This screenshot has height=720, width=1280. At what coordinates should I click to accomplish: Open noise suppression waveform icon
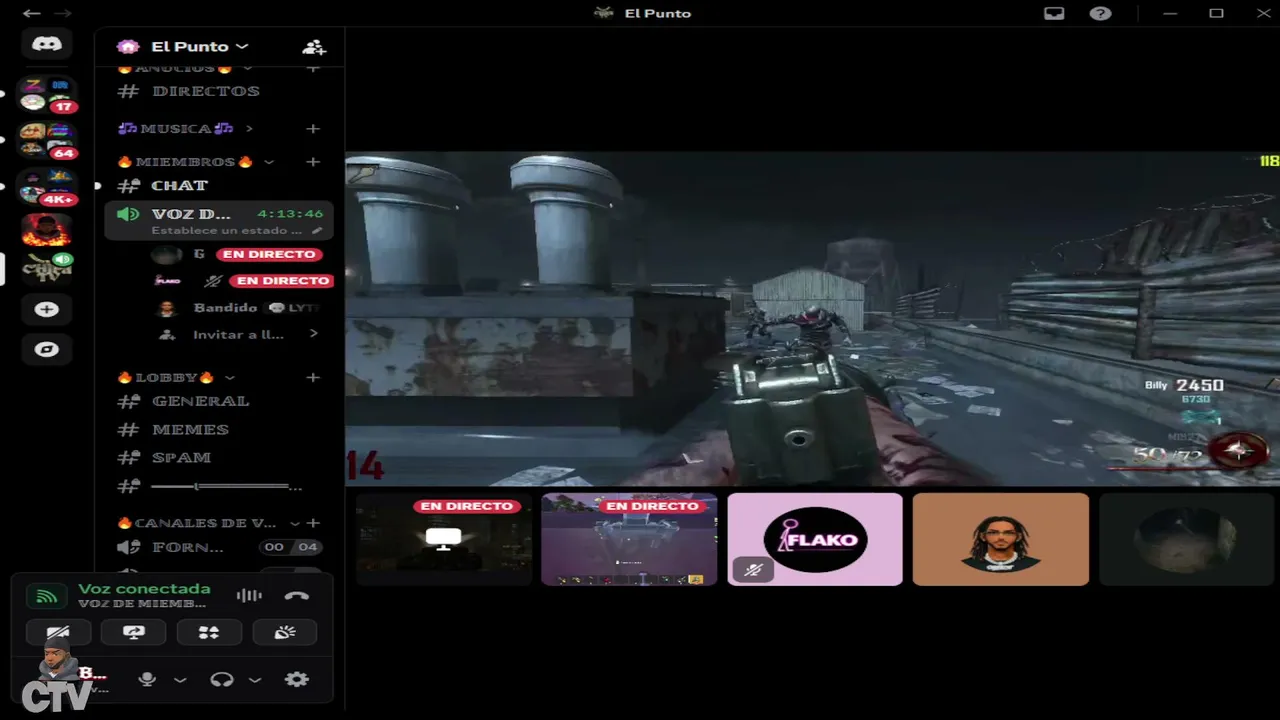tap(249, 596)
